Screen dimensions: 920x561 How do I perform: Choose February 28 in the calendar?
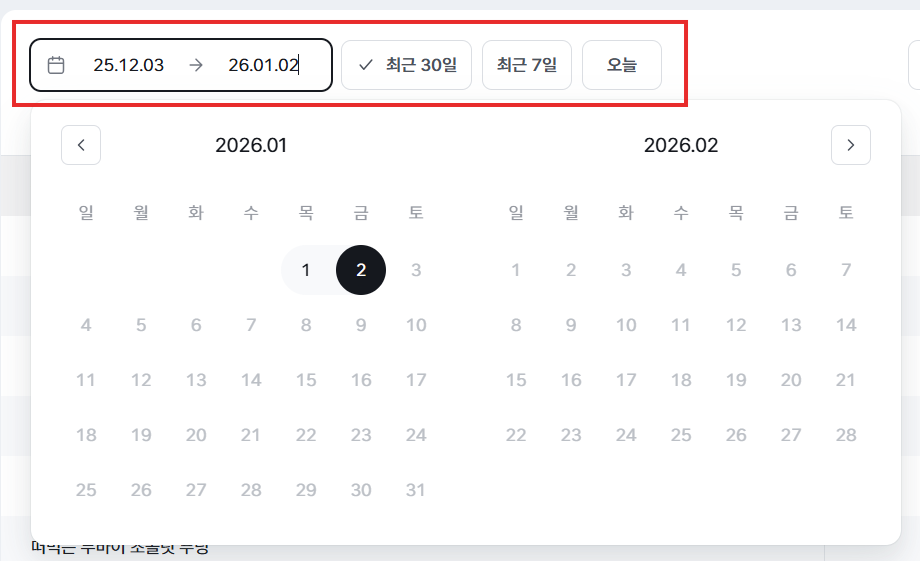(x=846, y=435)
